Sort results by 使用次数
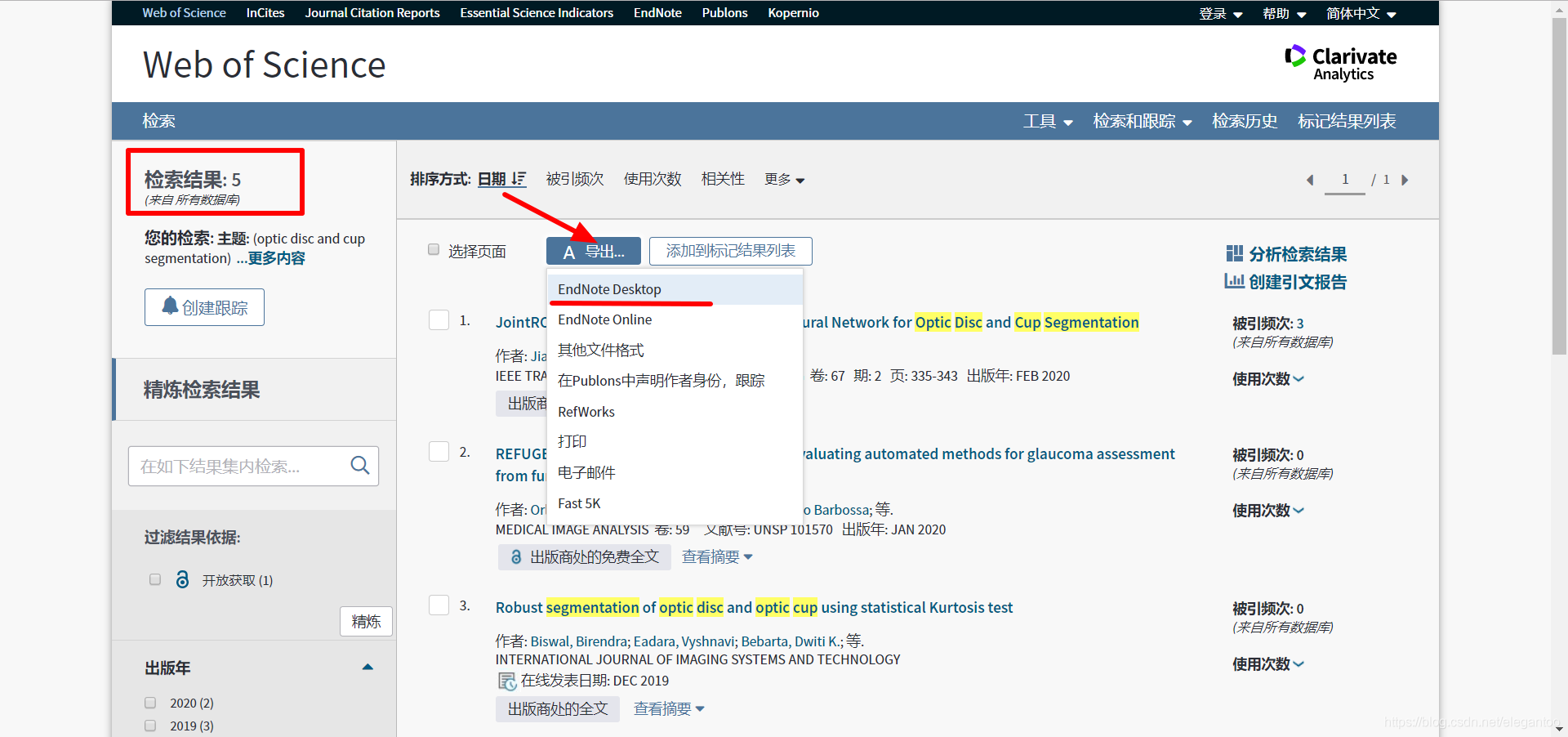The height and width of the screenshot is (737, 1568). pyautogui.click(x=653, y=179)
